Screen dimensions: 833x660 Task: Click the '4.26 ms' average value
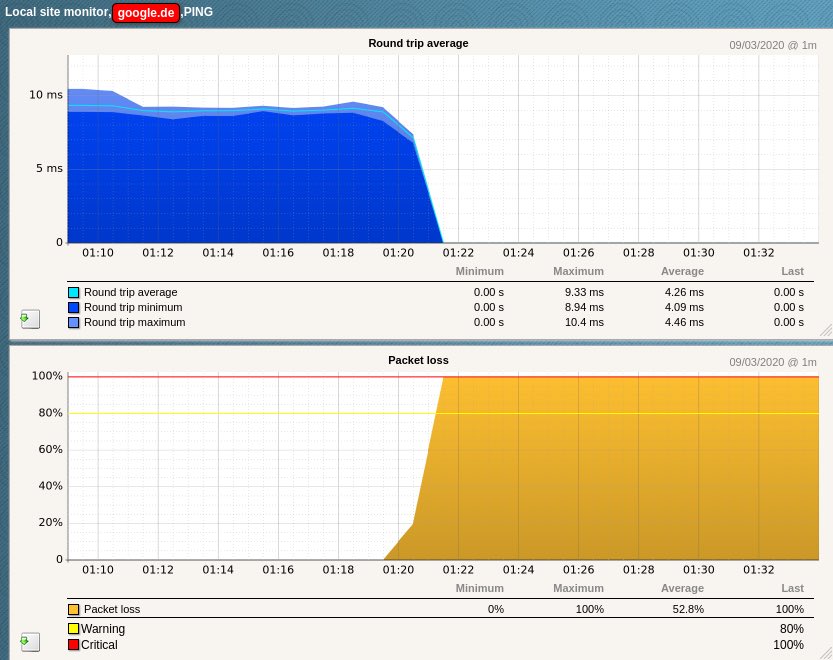tap(684, 292)
